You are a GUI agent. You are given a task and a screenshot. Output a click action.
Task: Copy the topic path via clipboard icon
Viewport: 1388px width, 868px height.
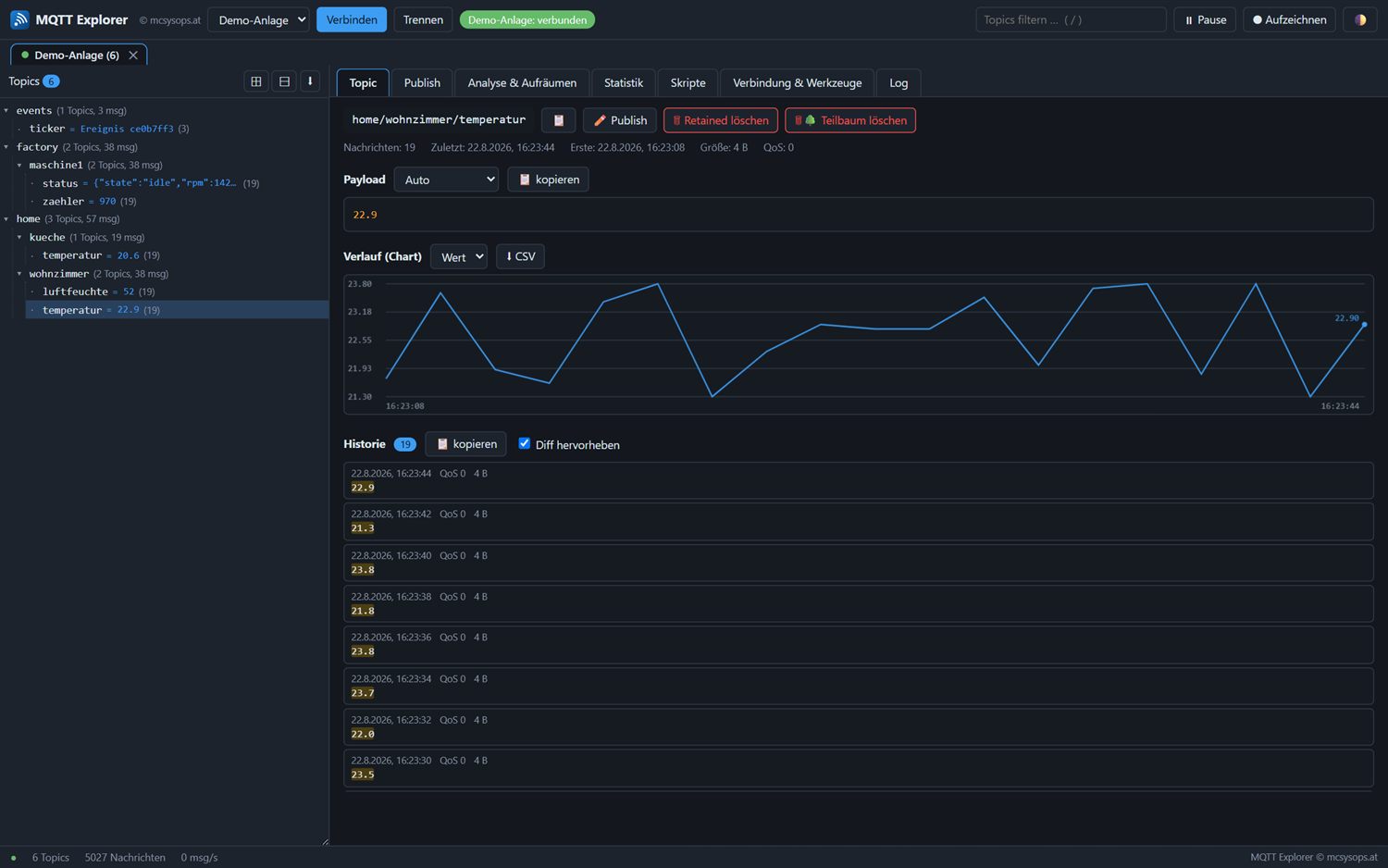coord(559,120)
